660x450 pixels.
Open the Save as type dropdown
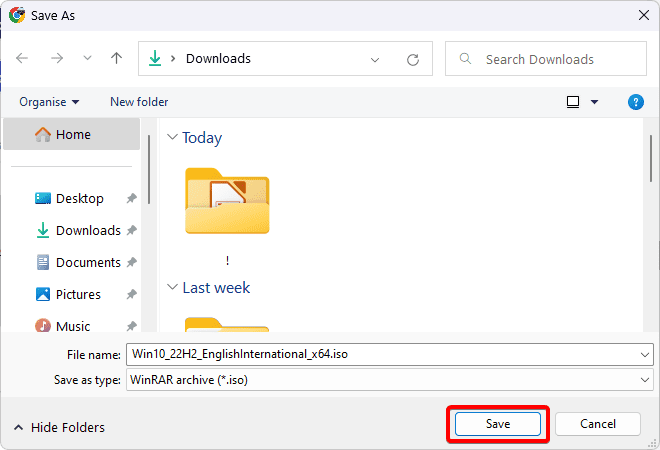(x=390, y=380)
